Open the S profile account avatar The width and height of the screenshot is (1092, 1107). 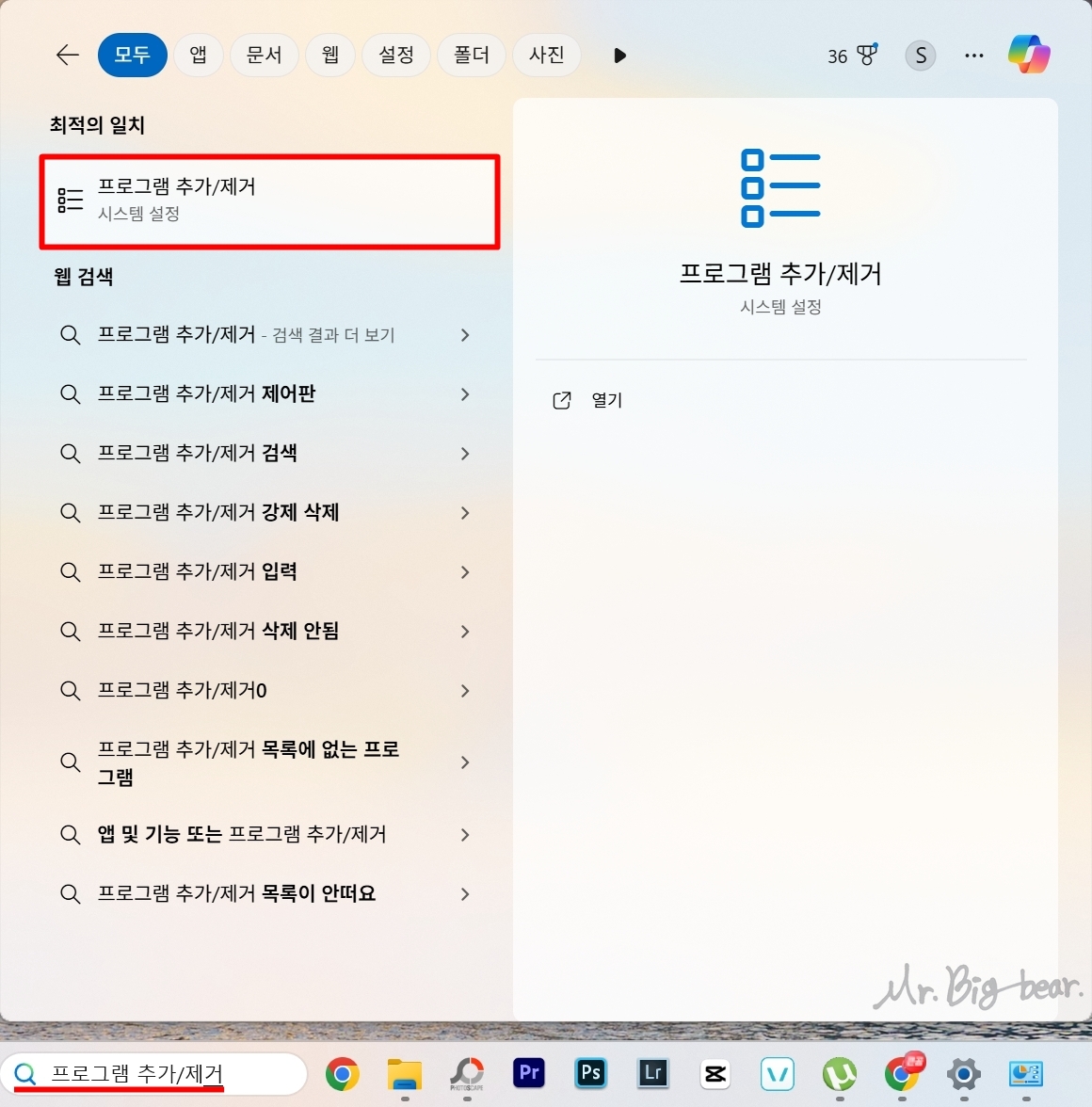click(920, 55)
